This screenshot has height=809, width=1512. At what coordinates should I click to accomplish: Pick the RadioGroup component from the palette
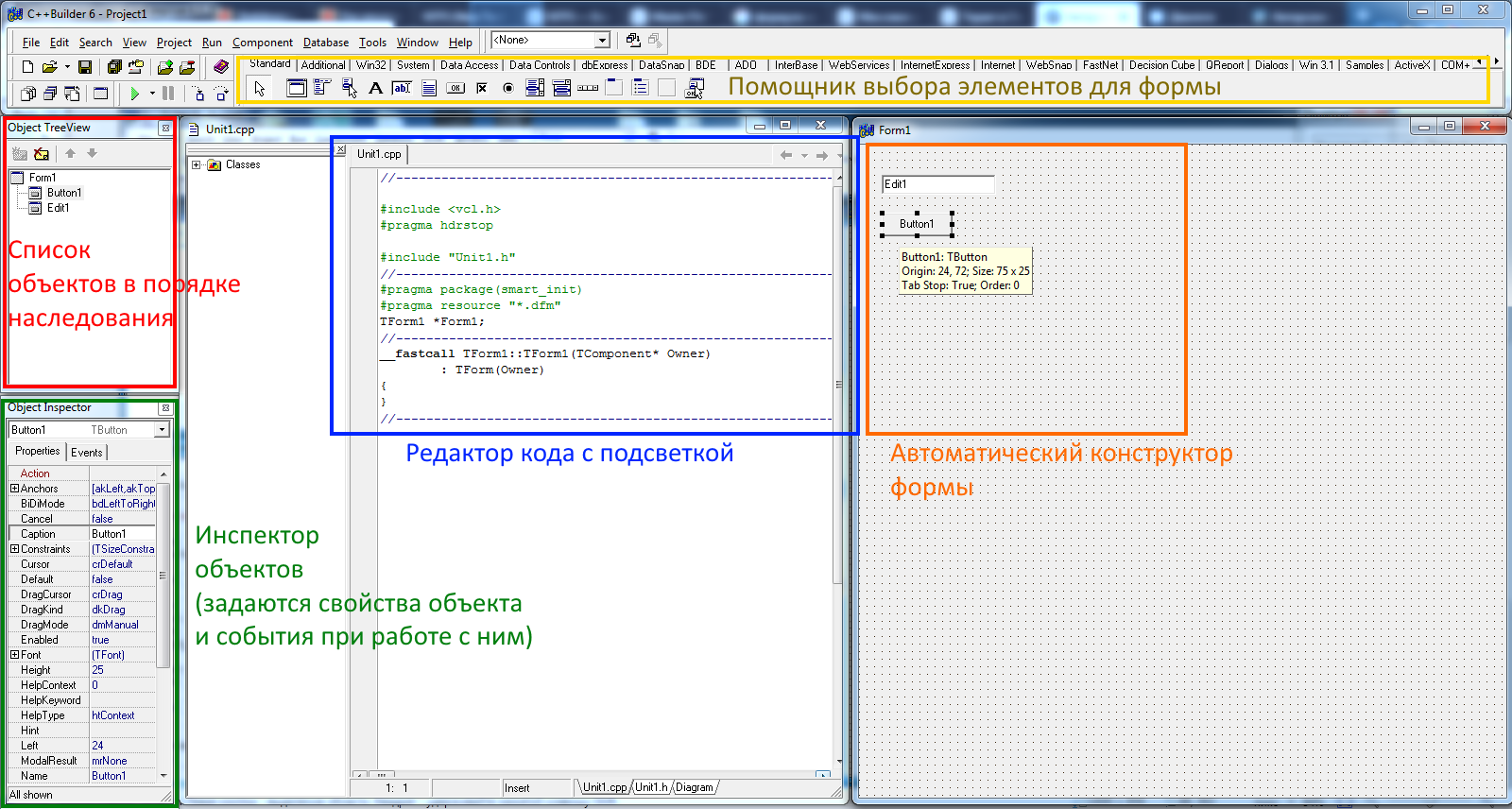pos(641,88)
